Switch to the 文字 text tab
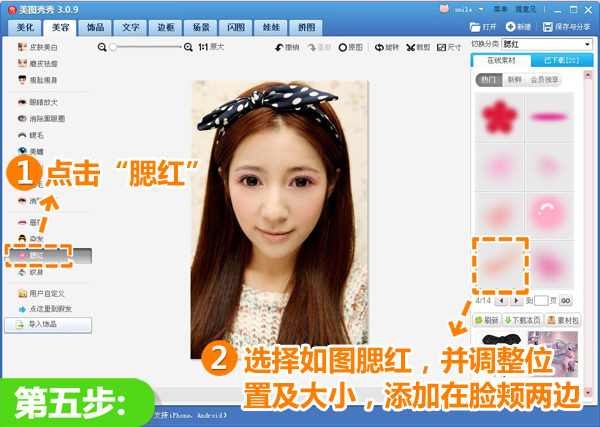Image resolution: width=600 pixels, height=427 pixels. click(x=130, y=28)
